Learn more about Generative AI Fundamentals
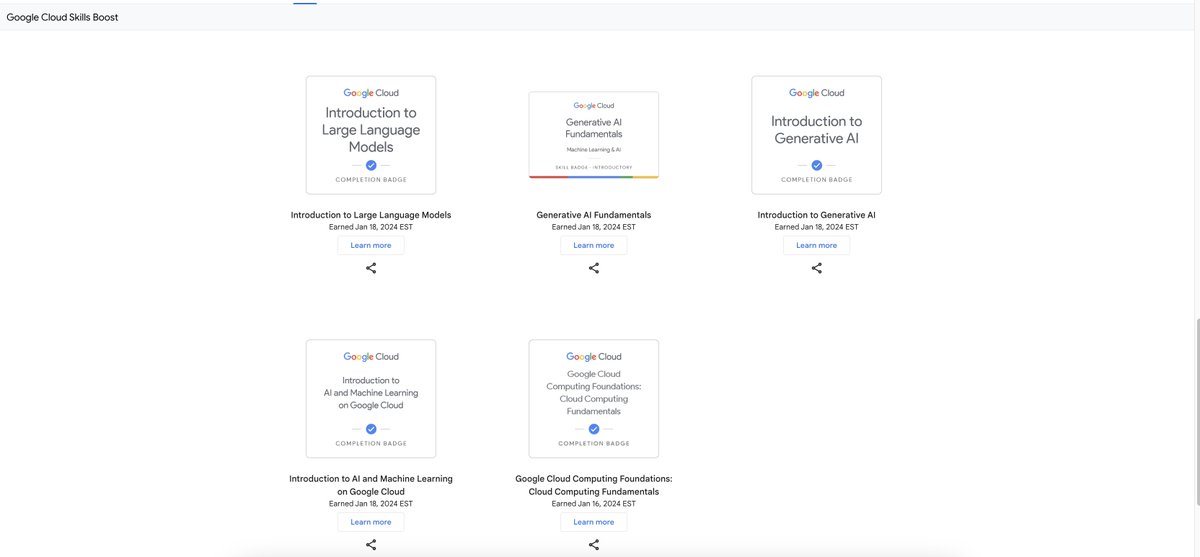The height and width of the screenshot is (557, 1200). (594, 245)
